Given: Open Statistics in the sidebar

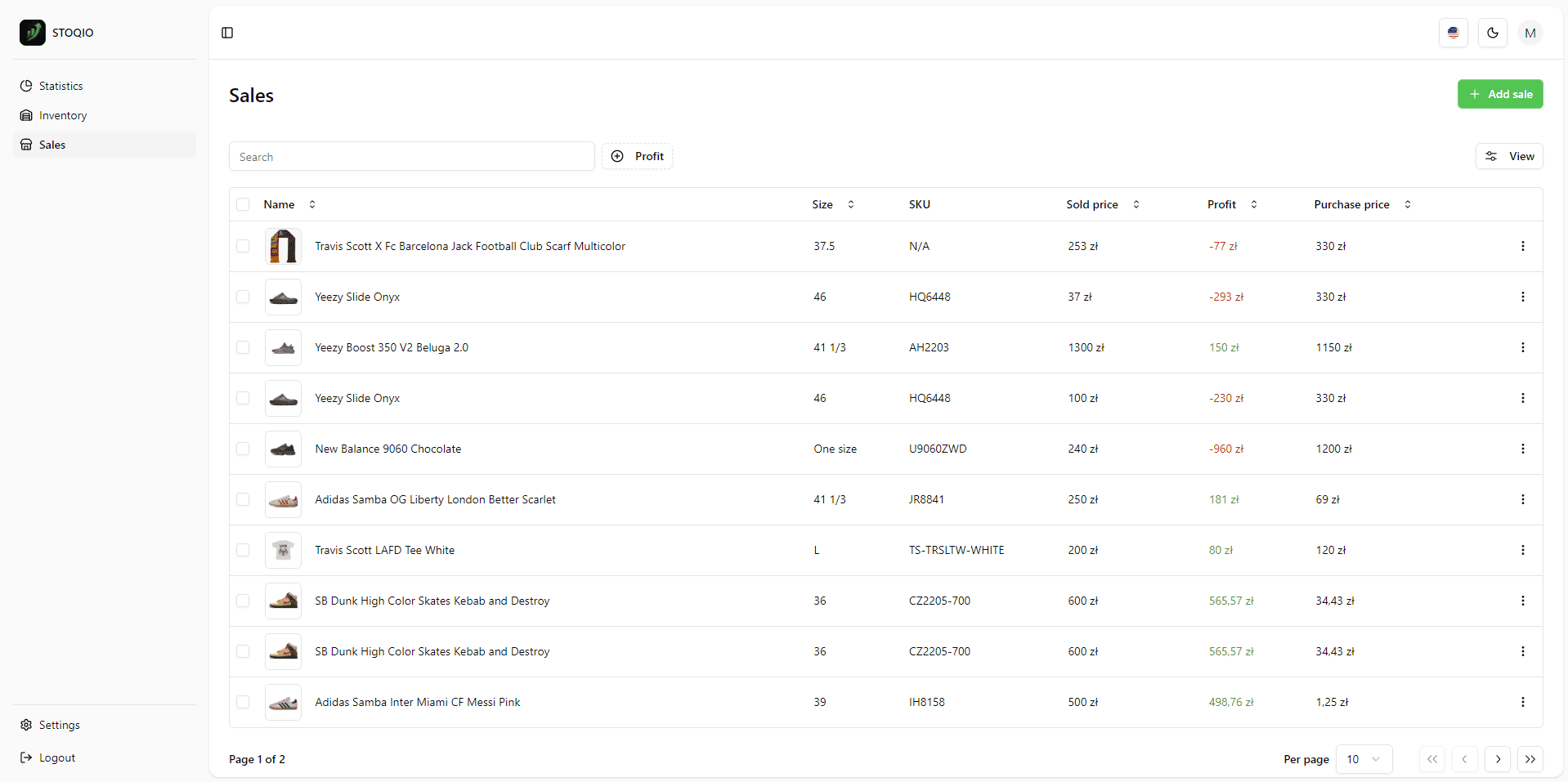Looking at the screenshot, I should [61, 86].
